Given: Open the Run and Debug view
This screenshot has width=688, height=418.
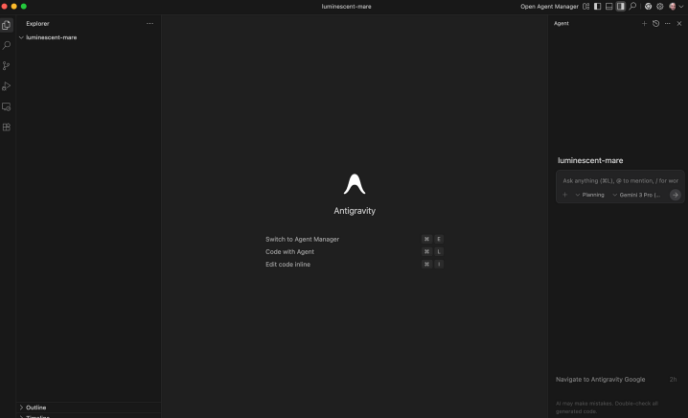Looking at the screenshot, I should pyautogui.click(x=7, y=86).
